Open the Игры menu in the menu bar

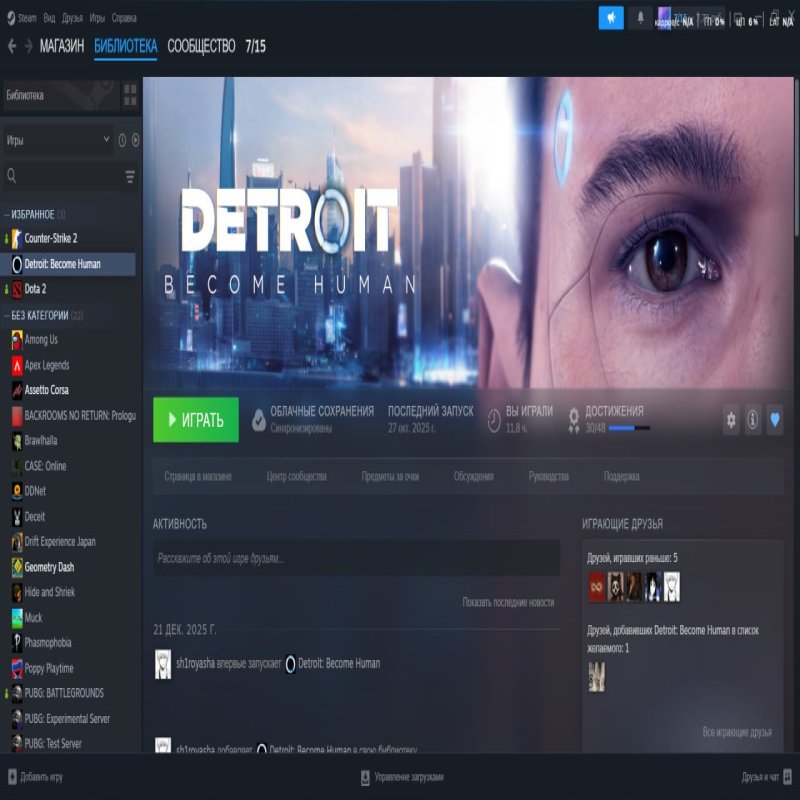97,18
